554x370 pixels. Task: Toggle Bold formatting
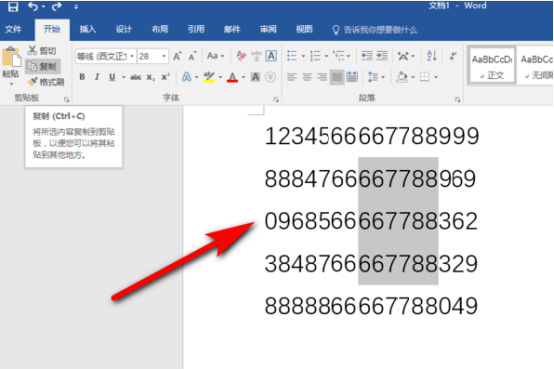click(x=82, y=77)
